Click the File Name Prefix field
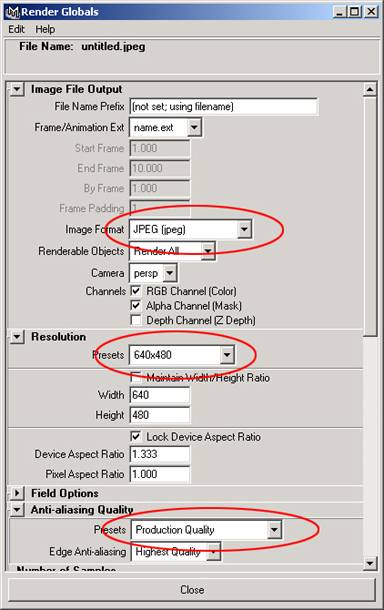The height and width of the screenshot is (610, 384). coord(224,107)
